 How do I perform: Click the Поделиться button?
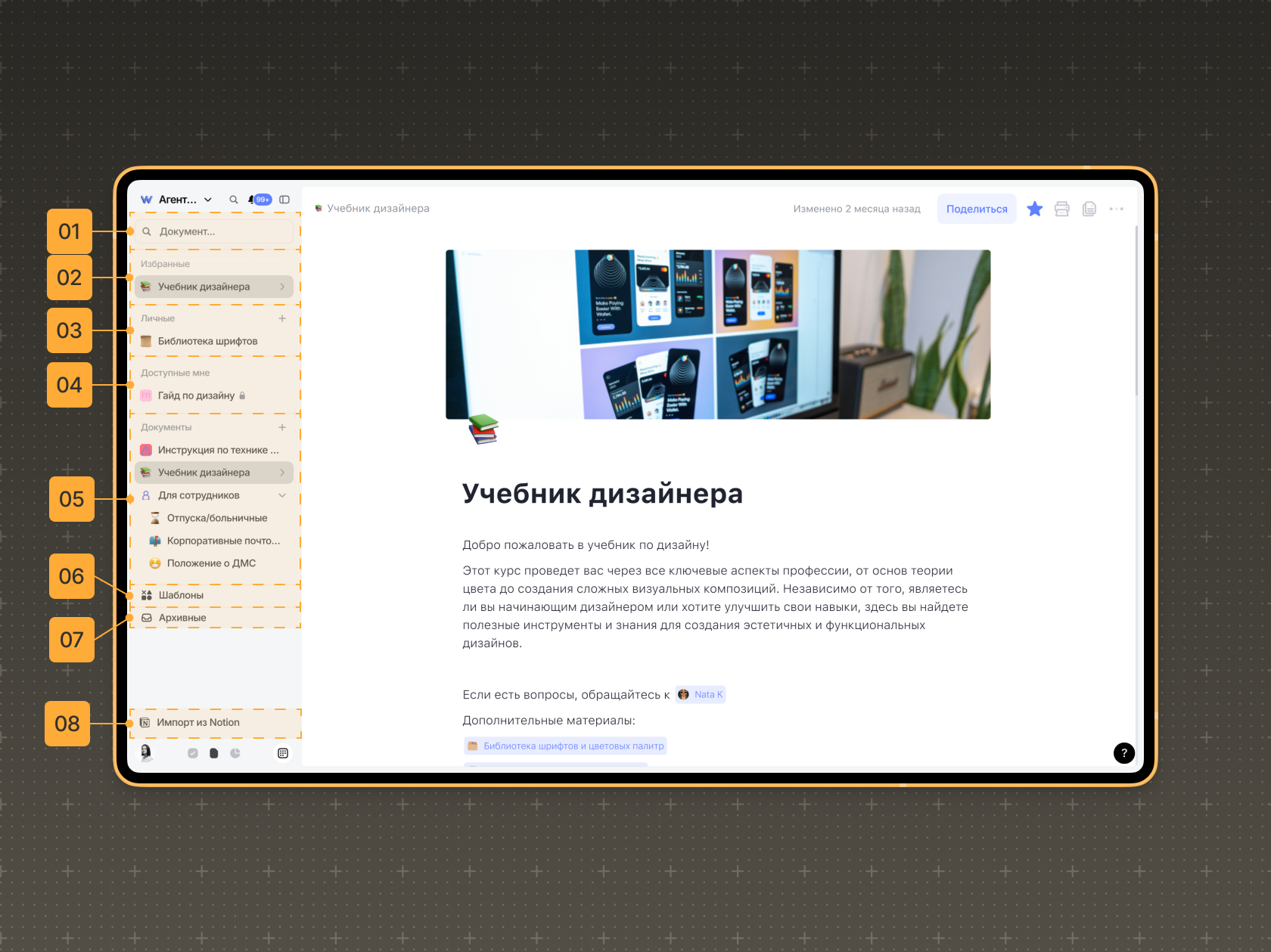(976, 209)
